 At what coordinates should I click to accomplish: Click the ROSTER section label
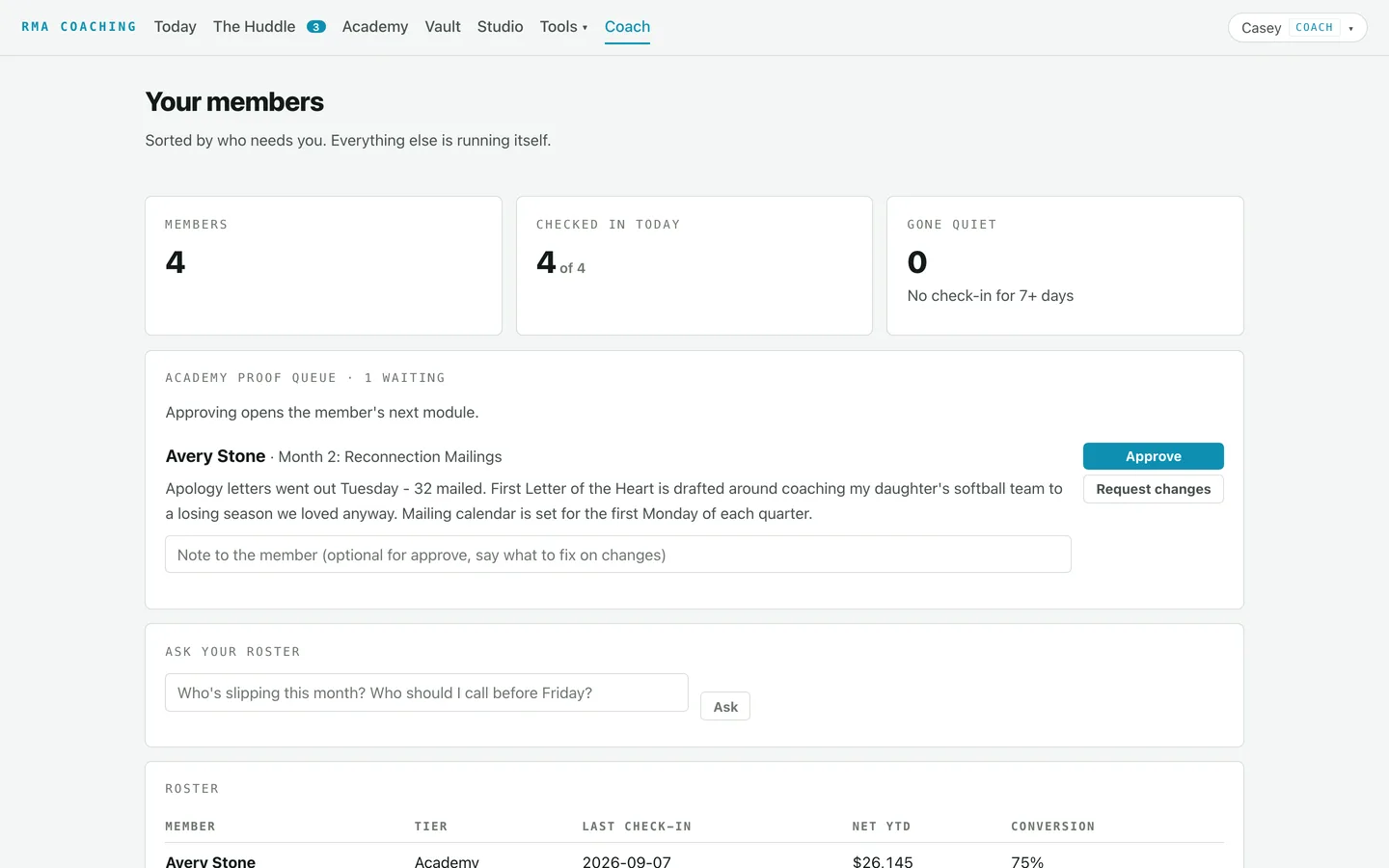point(192,789)
